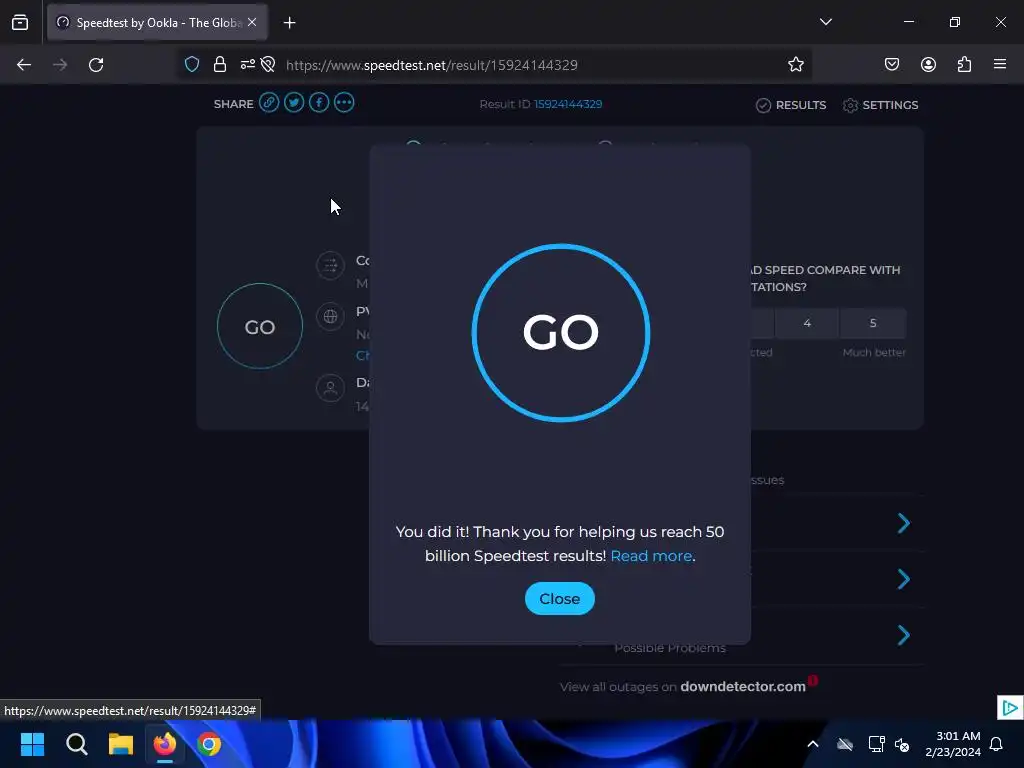This screenshot has height=768, width=1024.
Task: Open Result ID 15924144329 link
Action: [x=568, y=104]
